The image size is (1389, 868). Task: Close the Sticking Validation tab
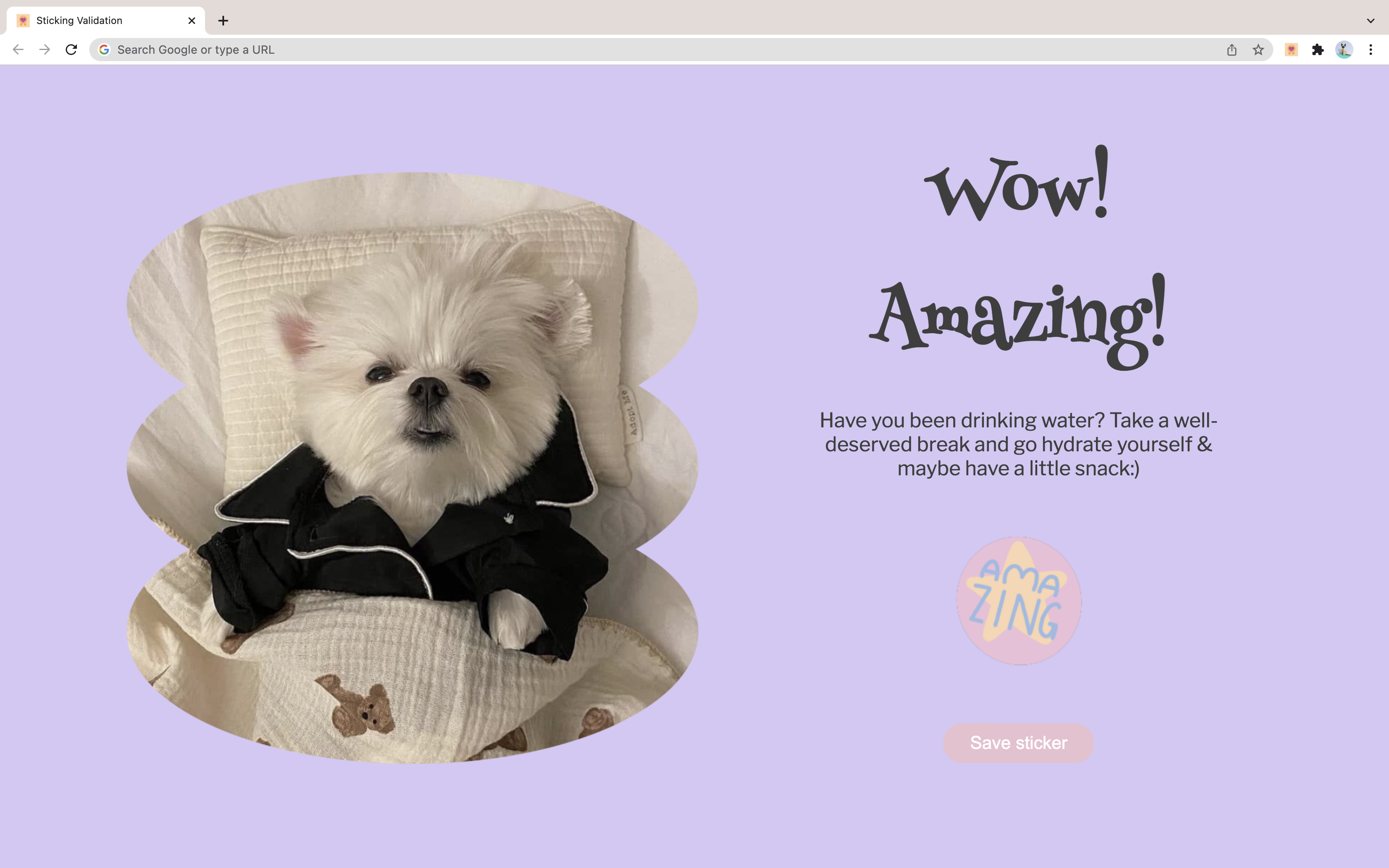point(192,21)
